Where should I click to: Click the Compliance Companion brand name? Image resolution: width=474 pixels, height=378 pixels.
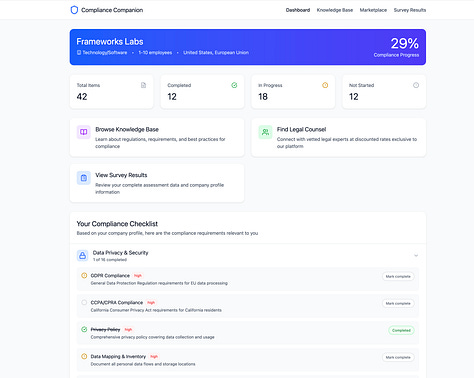[112, 10]
